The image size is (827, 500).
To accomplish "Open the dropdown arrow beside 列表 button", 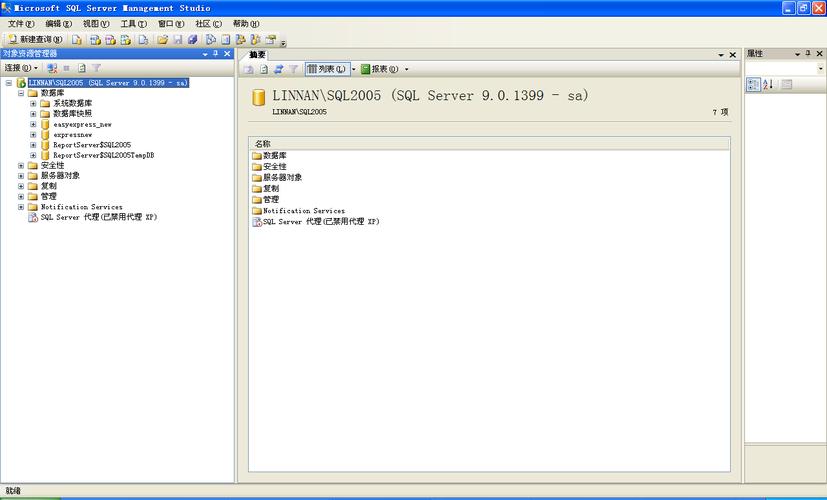I will coord(353,69).
